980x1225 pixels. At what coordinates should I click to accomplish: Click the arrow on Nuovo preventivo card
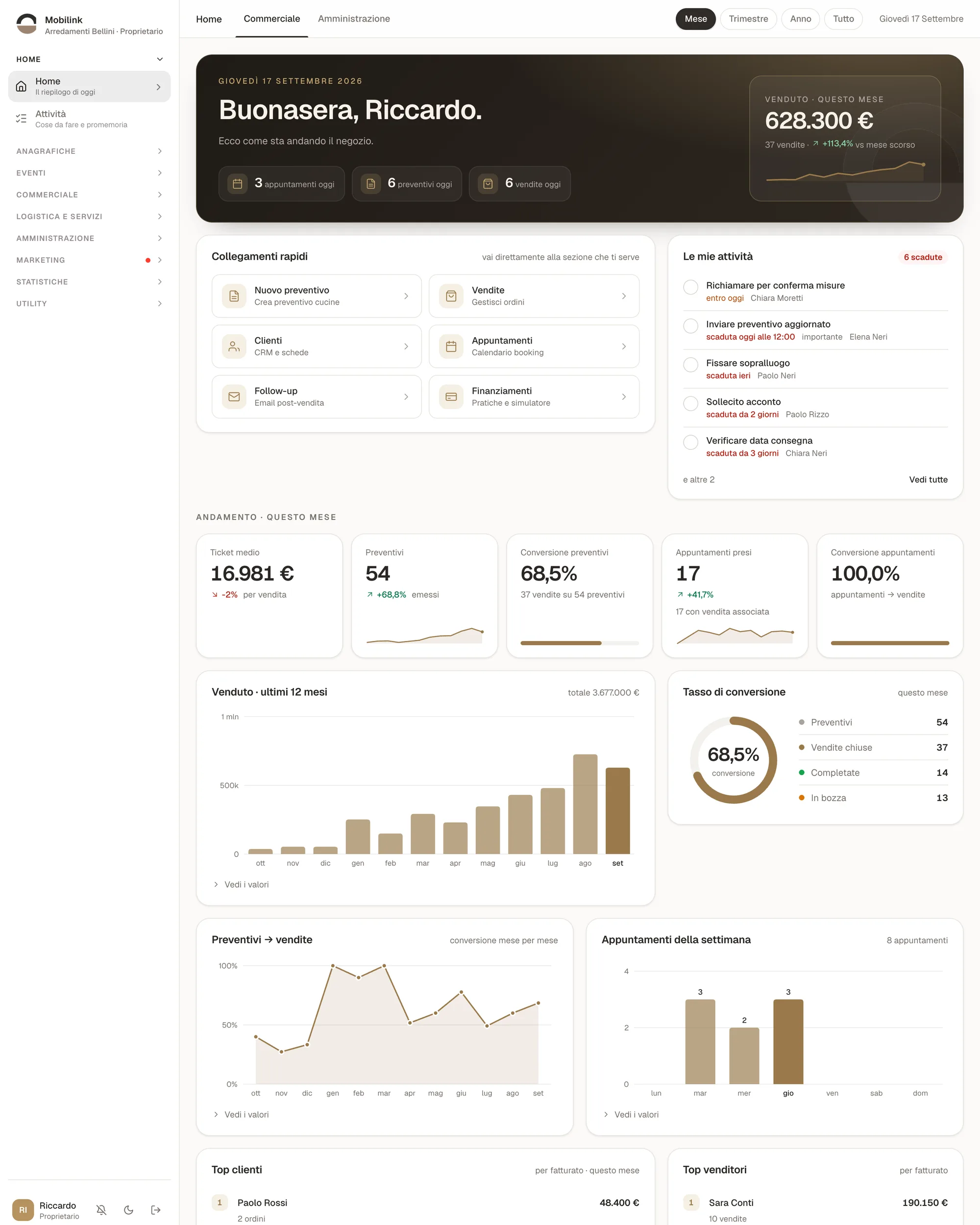[406, 296]
